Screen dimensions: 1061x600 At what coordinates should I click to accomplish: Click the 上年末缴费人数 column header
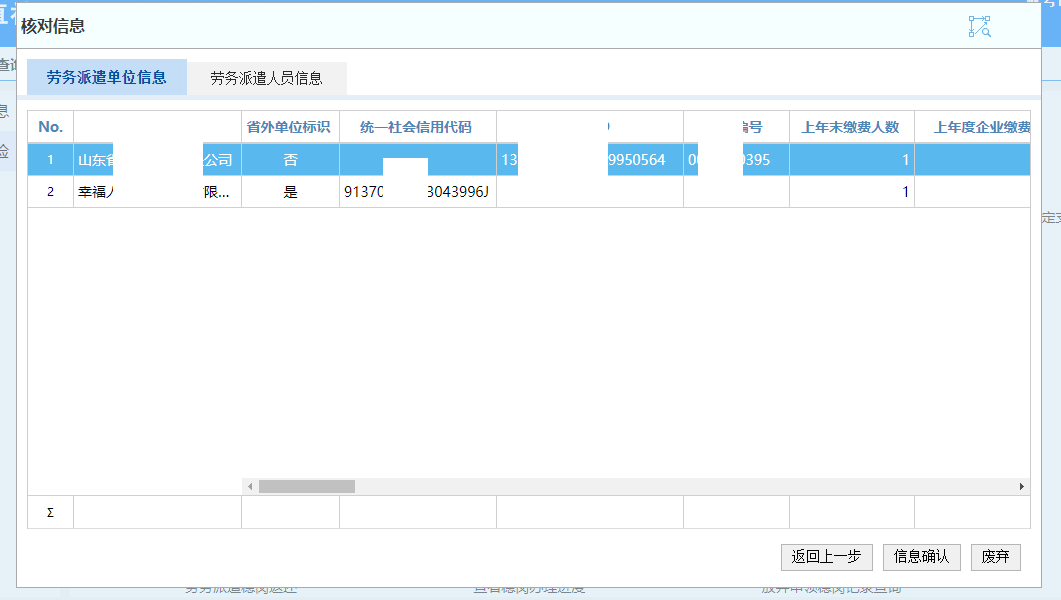coord(851,127)
